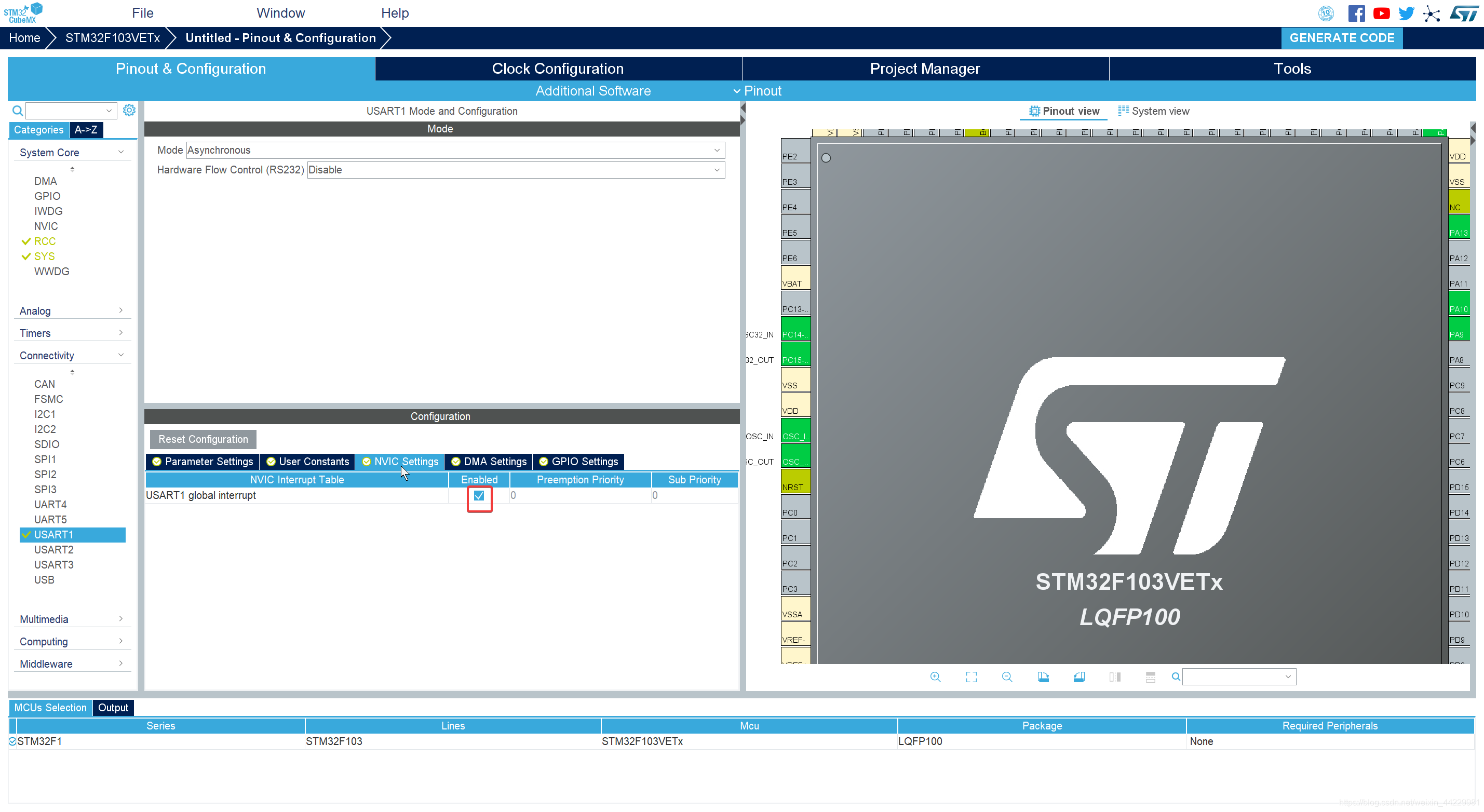The width and height of the screenshot is (1484, 812).
Task: Open the DMA Settings tab
Action: (489, 461)
